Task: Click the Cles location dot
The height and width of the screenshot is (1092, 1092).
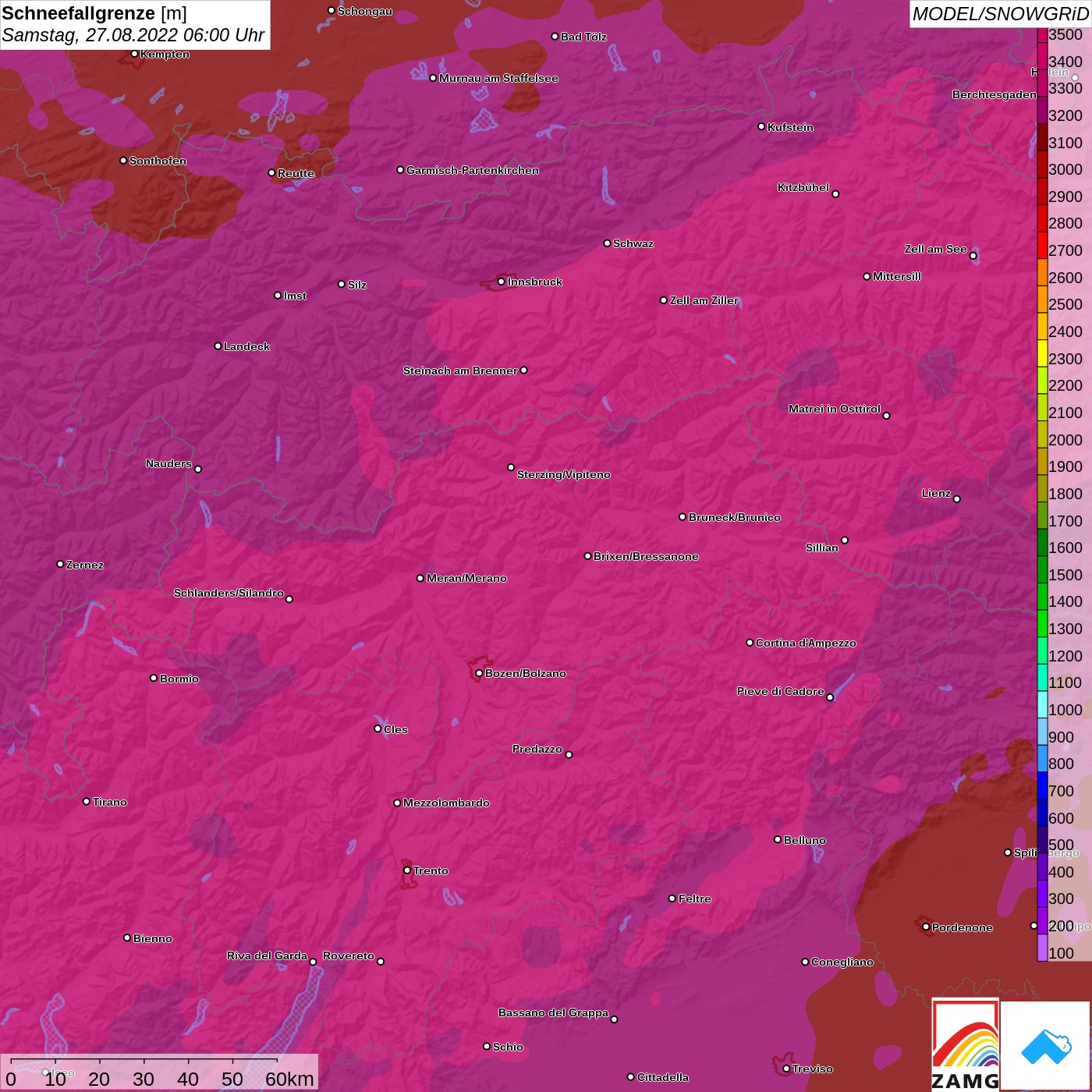Action: (378, 729)
